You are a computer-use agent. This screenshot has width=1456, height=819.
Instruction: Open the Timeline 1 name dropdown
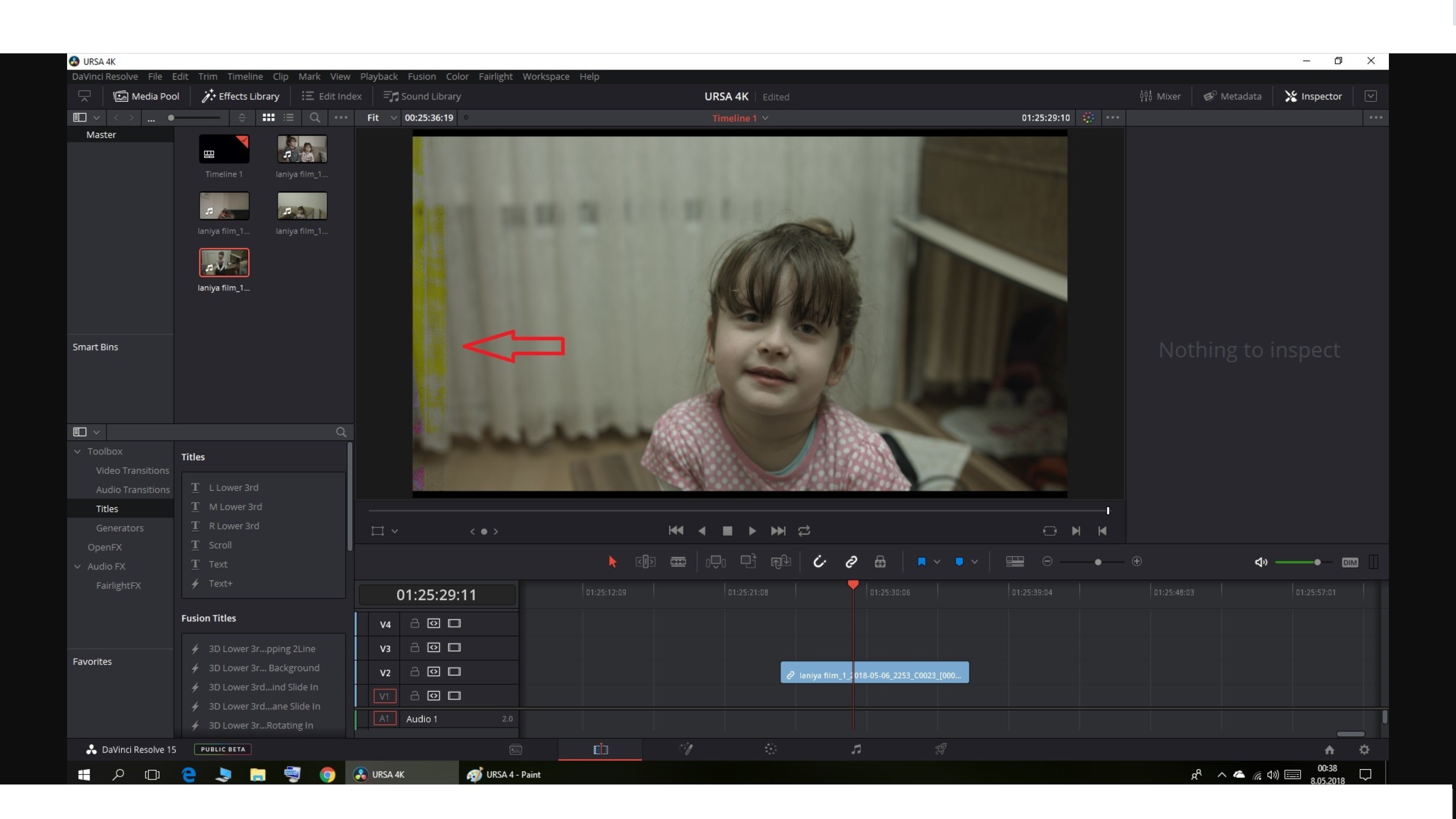coord(765,118)
